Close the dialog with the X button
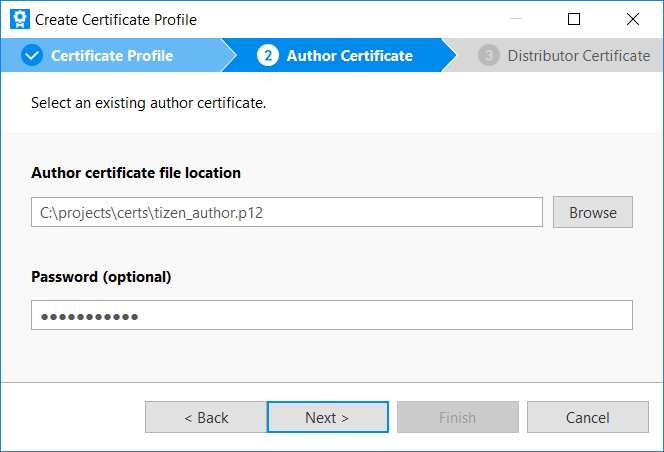The height and width of the screenshot is (452, 664). click(633, 19)
